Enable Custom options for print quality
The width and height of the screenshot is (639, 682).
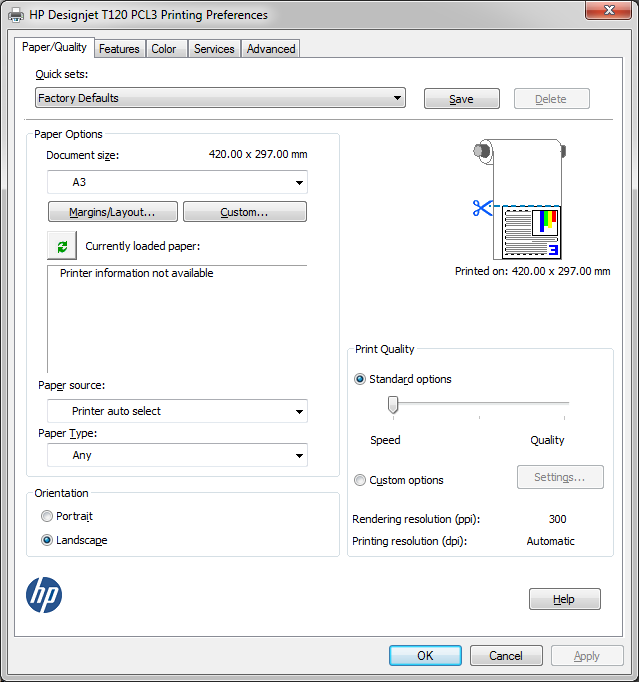(360, 480)
